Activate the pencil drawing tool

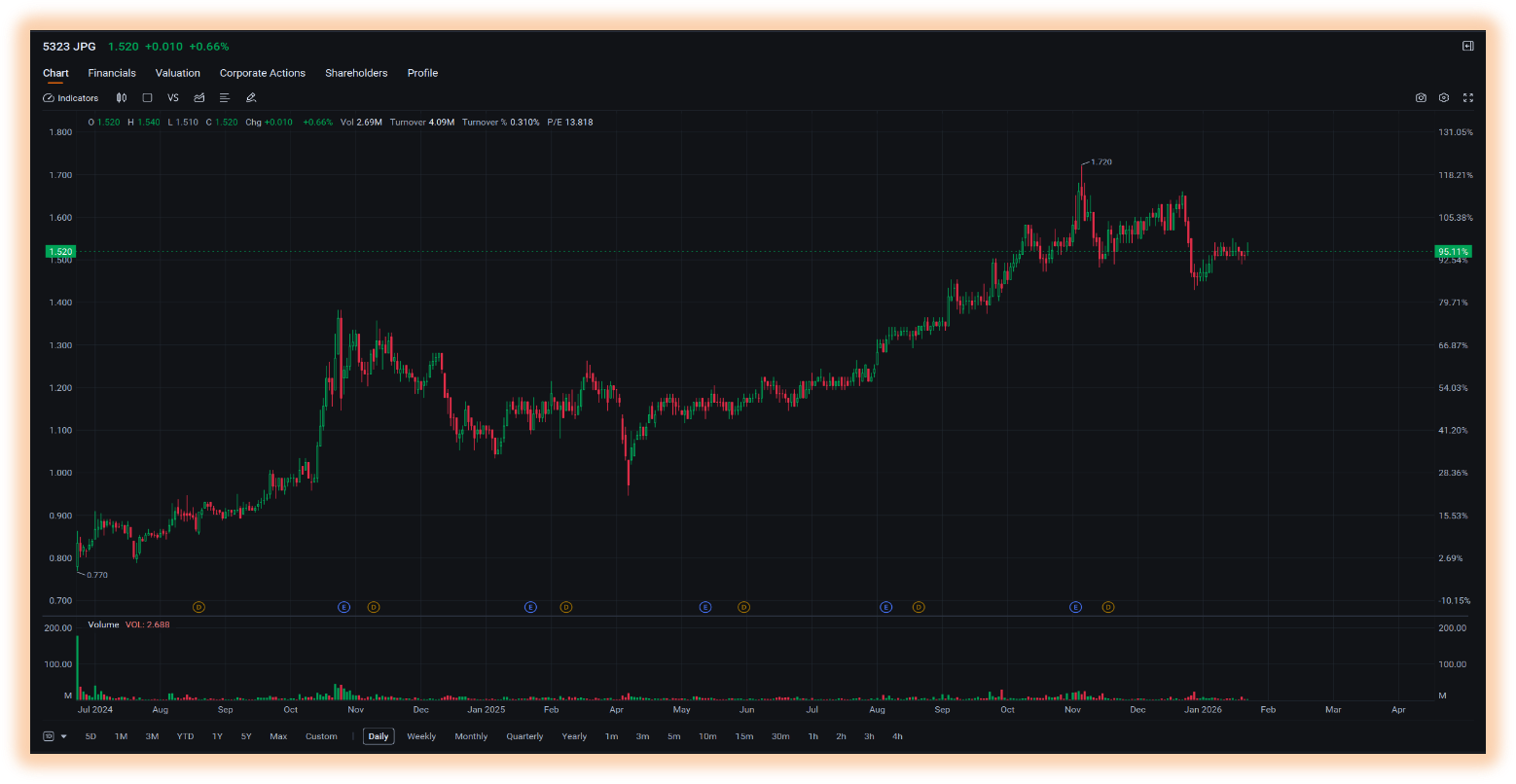point(251,98)
